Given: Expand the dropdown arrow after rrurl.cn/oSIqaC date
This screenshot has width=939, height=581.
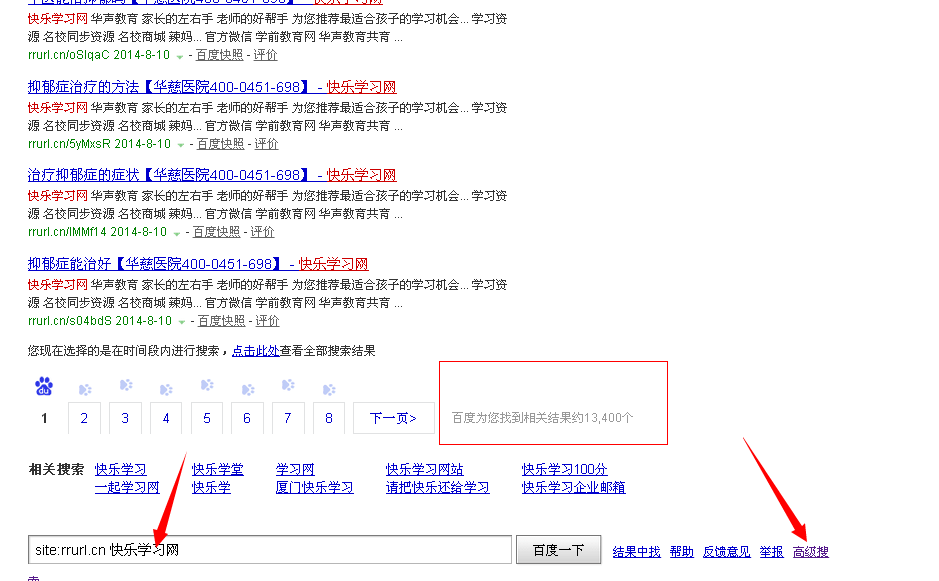Looking at the screenshot, I should coord(178,54).
